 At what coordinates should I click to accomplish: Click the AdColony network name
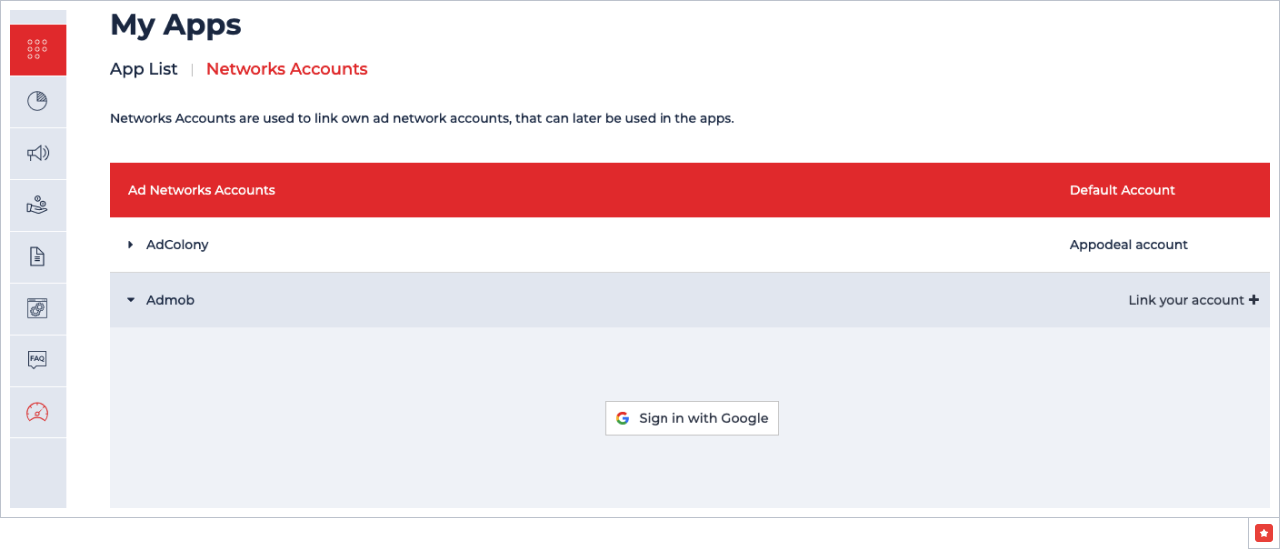click(177, 245)
